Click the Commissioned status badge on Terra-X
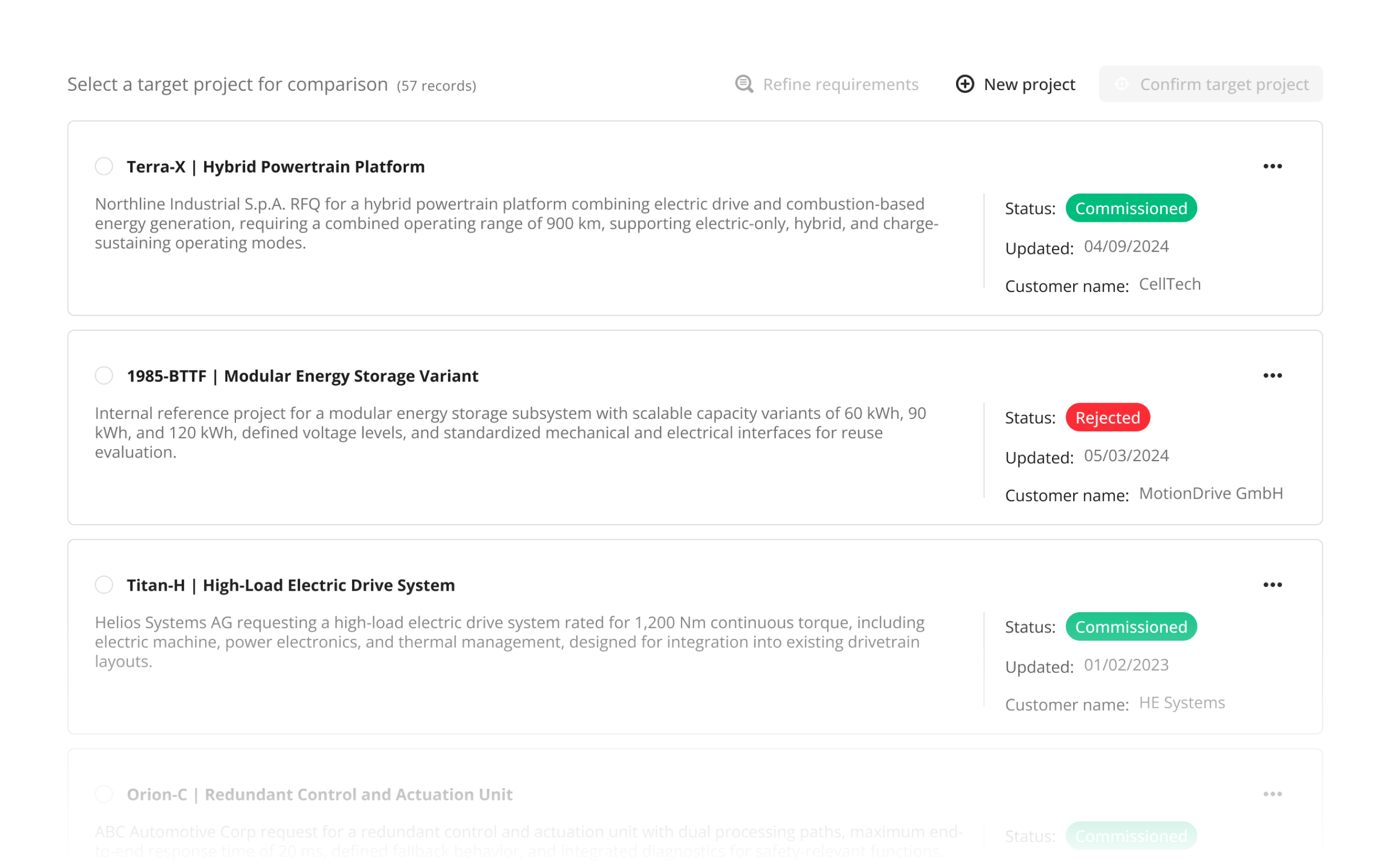This screenshot has height=868, width=1389. click(1131, 208)
